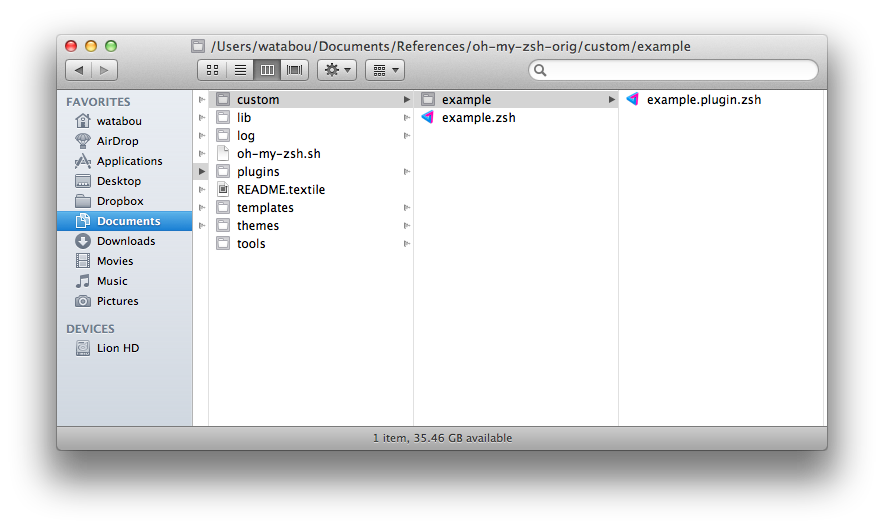Click the disclosure arrow of themes folder
This screenshot has height=529, width=884.
(x=406, y=226)
